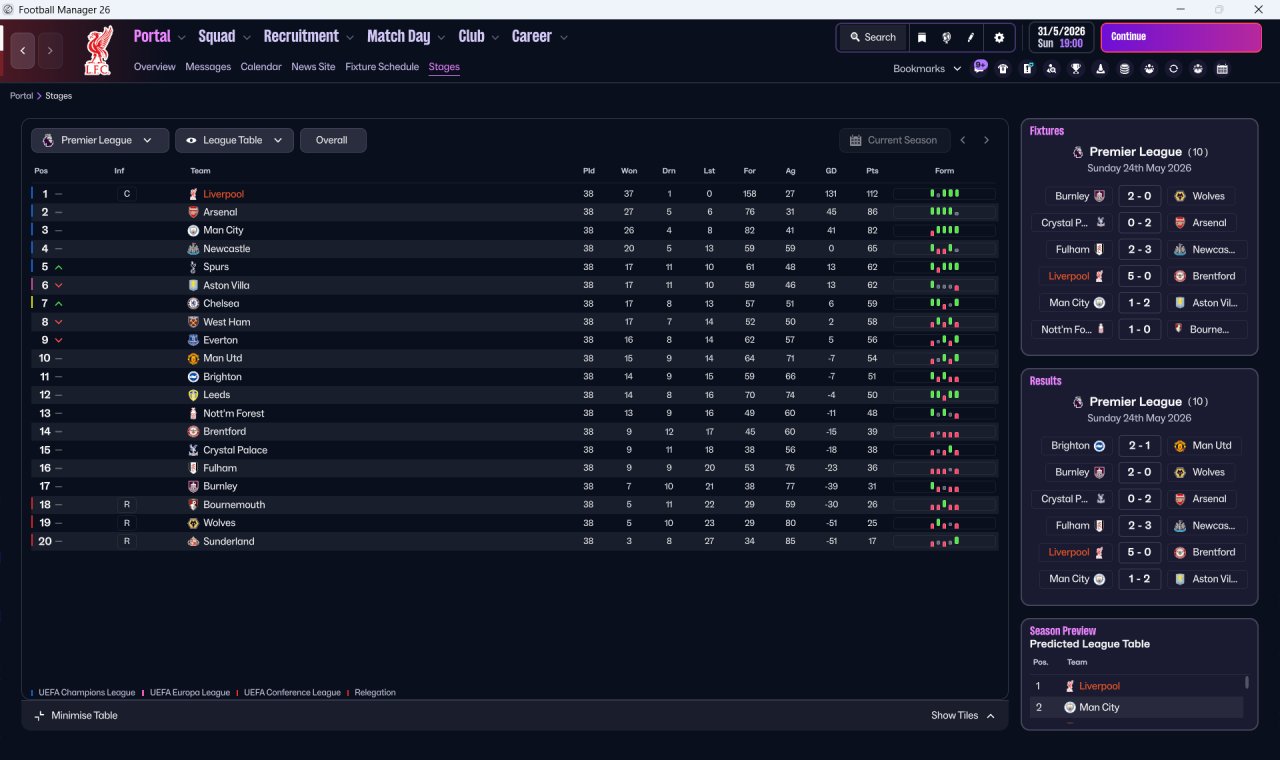Open the 9+ messages notification bubble
The height and width of the screenshot is (760, 1280).
click(x=980, y=67)
